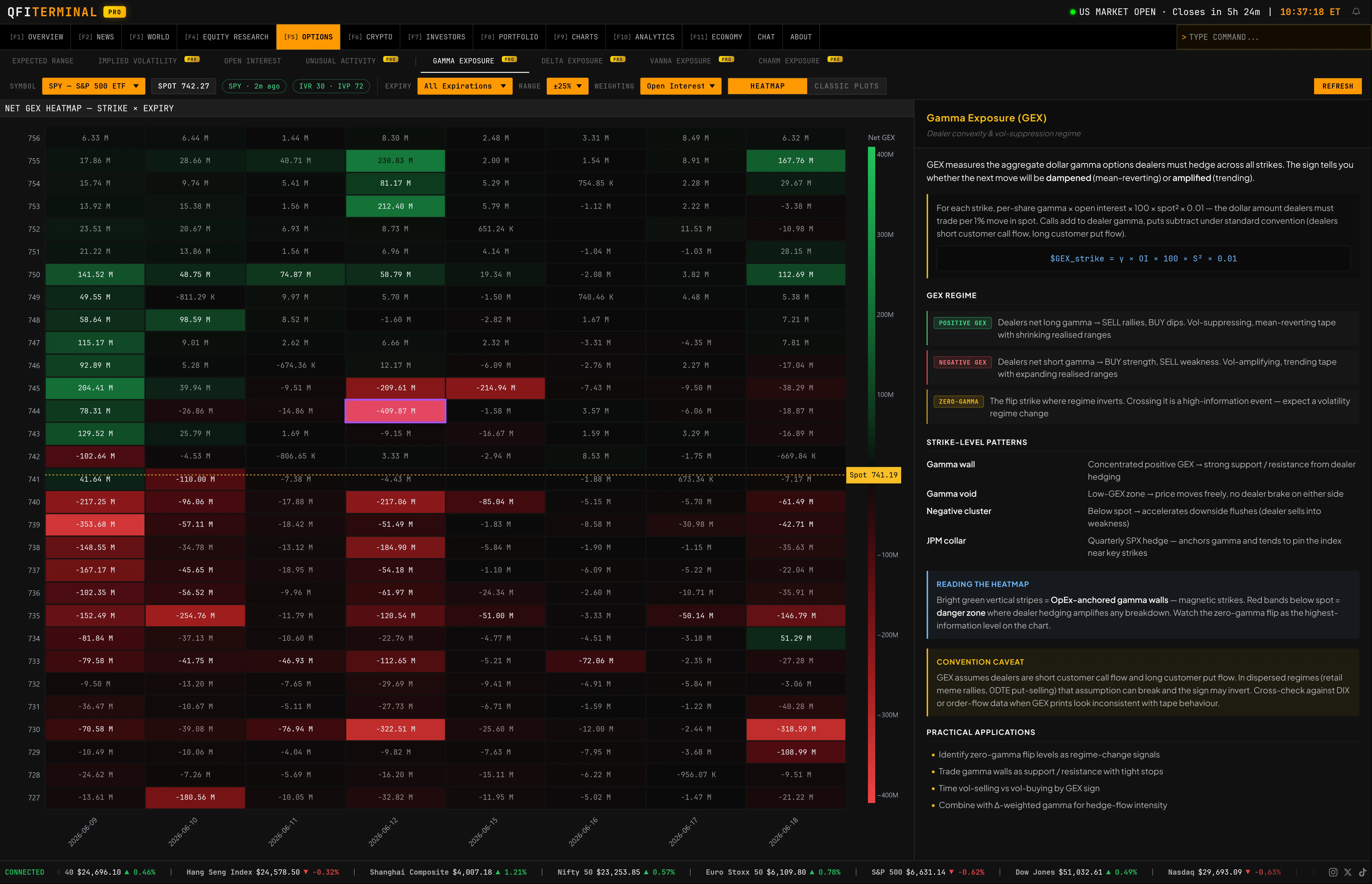Click the PRO badge on Charm Exposure
The height and width of the screenshot is (884, 1372).
click(835, 59)
